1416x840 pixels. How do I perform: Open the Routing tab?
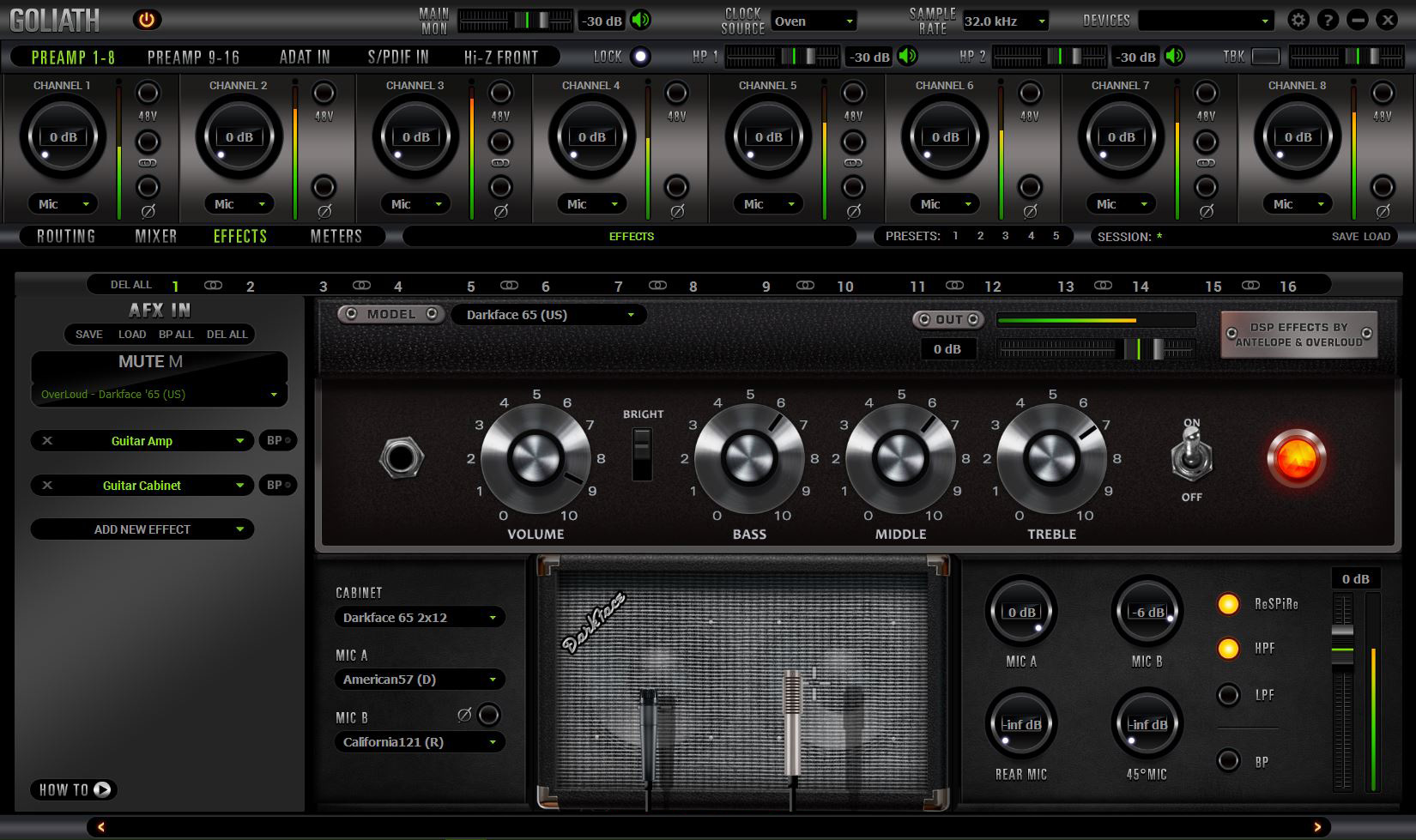pyautogui.click(x=66, y=236)
